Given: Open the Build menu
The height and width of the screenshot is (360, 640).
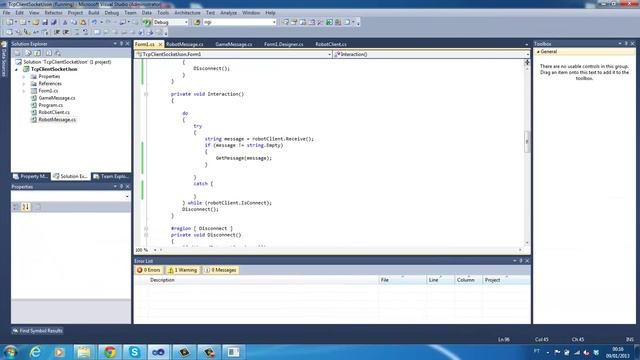Looking at the screenshot, I should (x=93, y=13).
